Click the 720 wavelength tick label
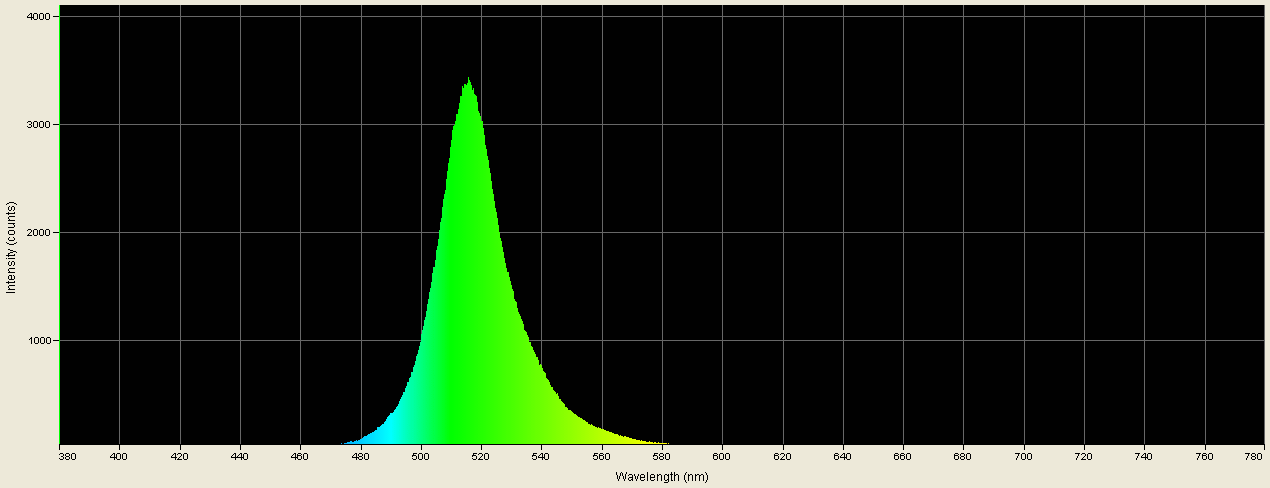This screenshot has height=488, width=1270. (x=1084, y=456)
